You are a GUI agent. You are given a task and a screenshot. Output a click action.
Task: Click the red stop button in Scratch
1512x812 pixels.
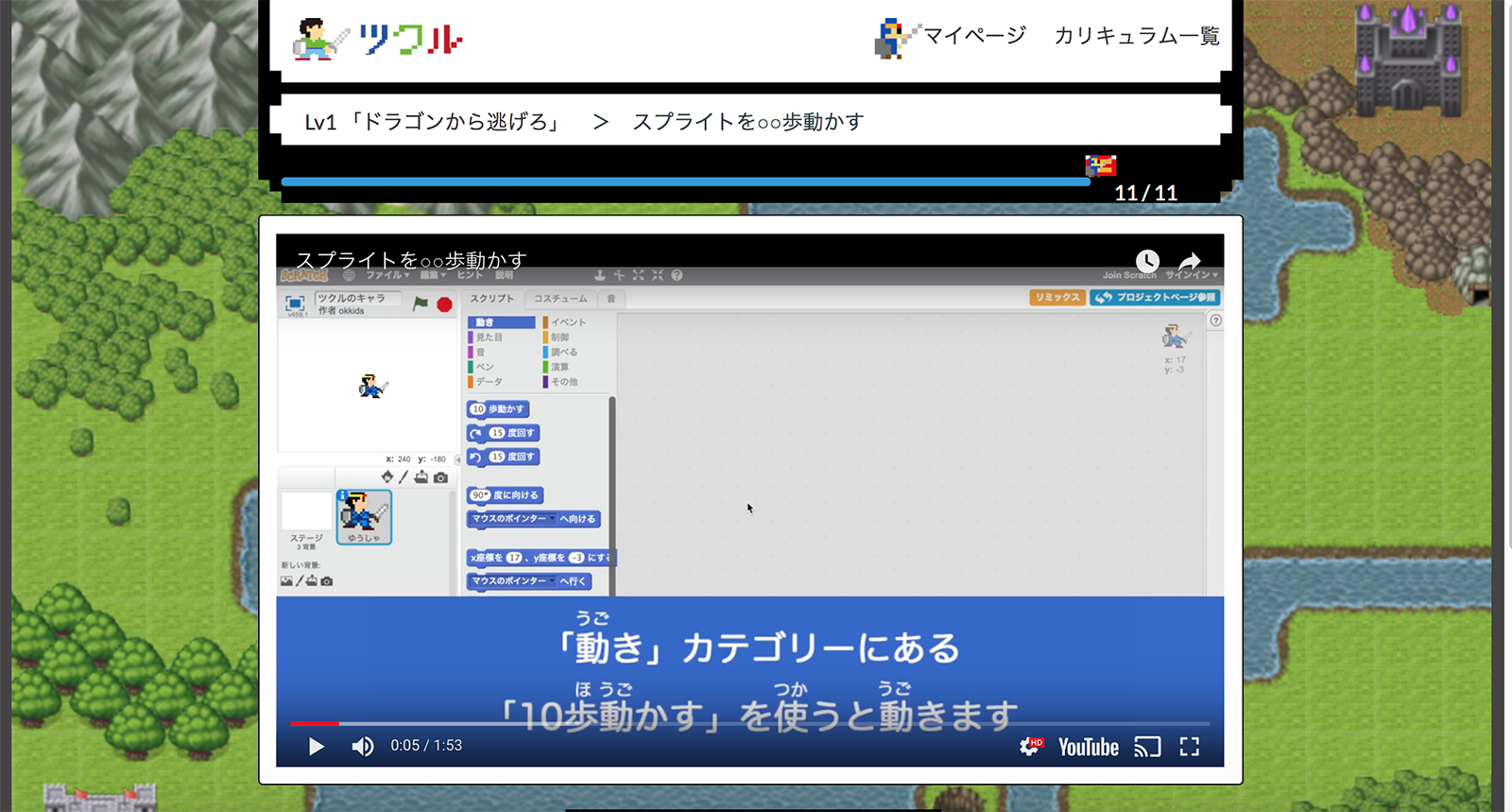(x=444, y=304)
